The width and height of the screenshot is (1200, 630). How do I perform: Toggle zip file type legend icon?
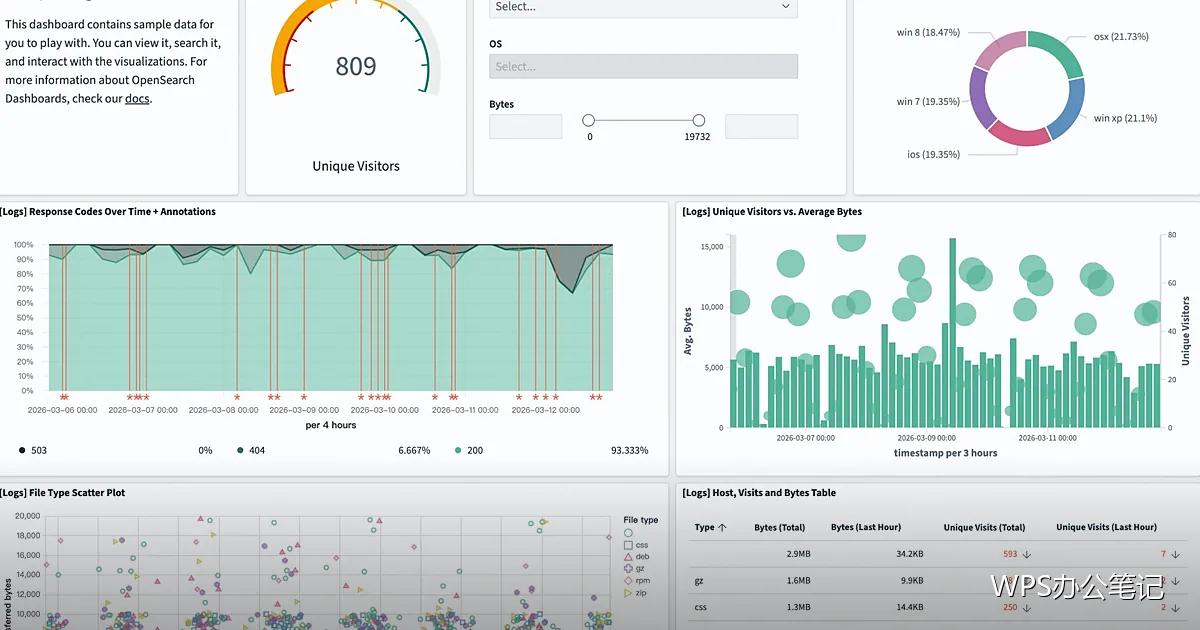(x=628, y=593)
